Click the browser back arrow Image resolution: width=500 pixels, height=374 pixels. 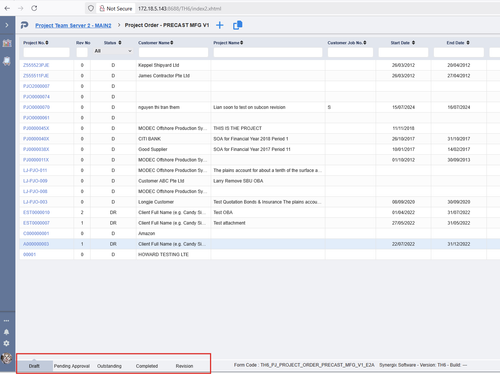click(x=7, y=8)
